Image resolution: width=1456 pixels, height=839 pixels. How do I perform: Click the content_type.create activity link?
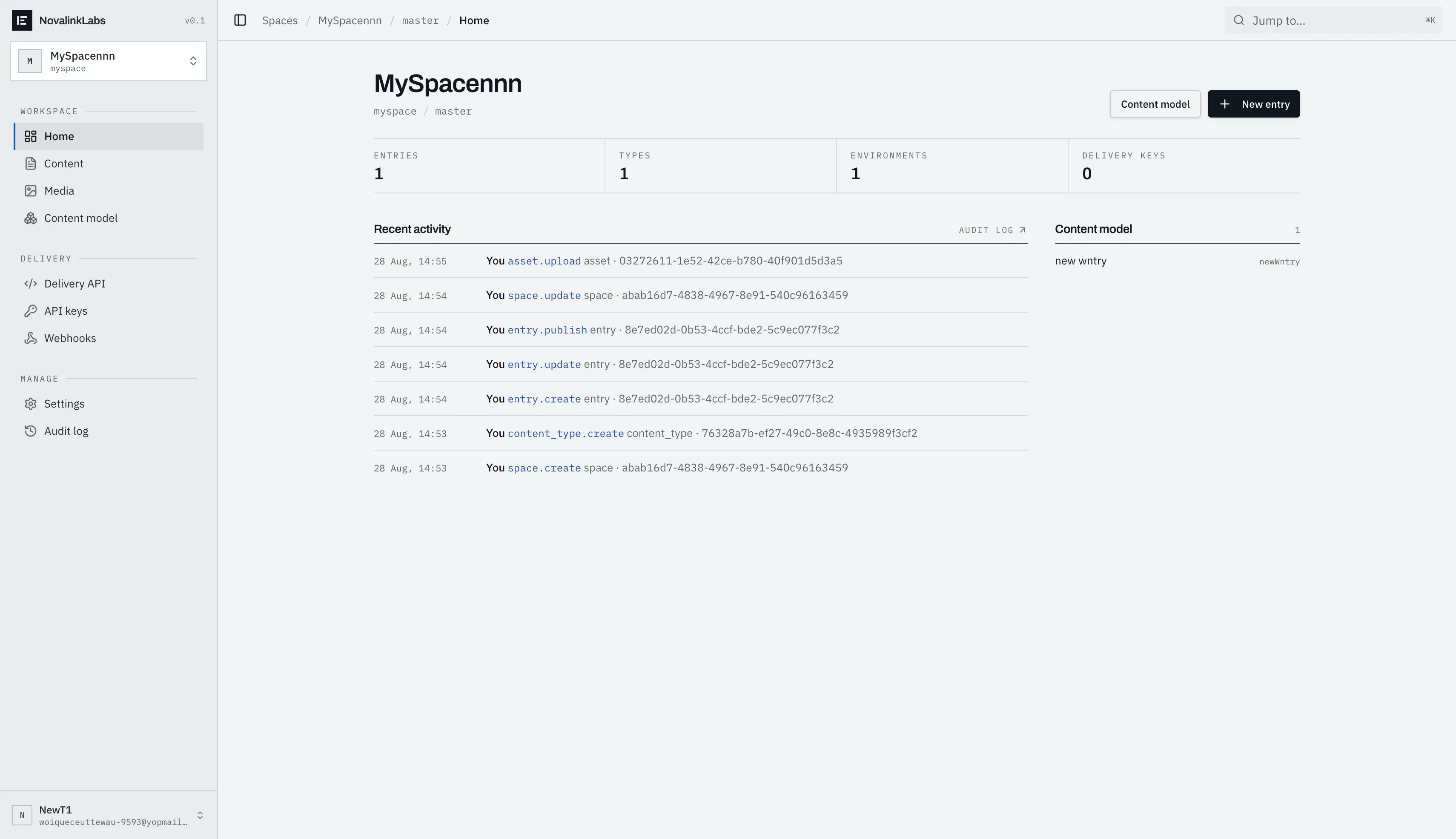pos(565,433)
